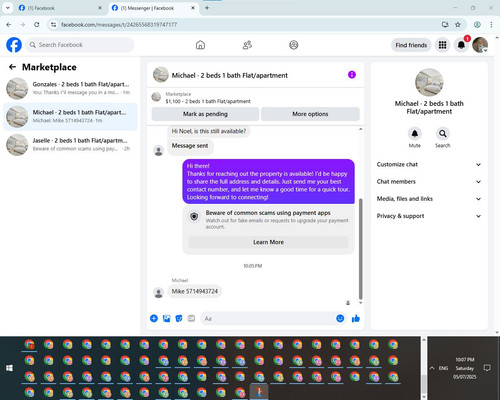Screen dimensions: 500x400
Task: Go back with the browser back arrow
Action: (x=9, y=24)
